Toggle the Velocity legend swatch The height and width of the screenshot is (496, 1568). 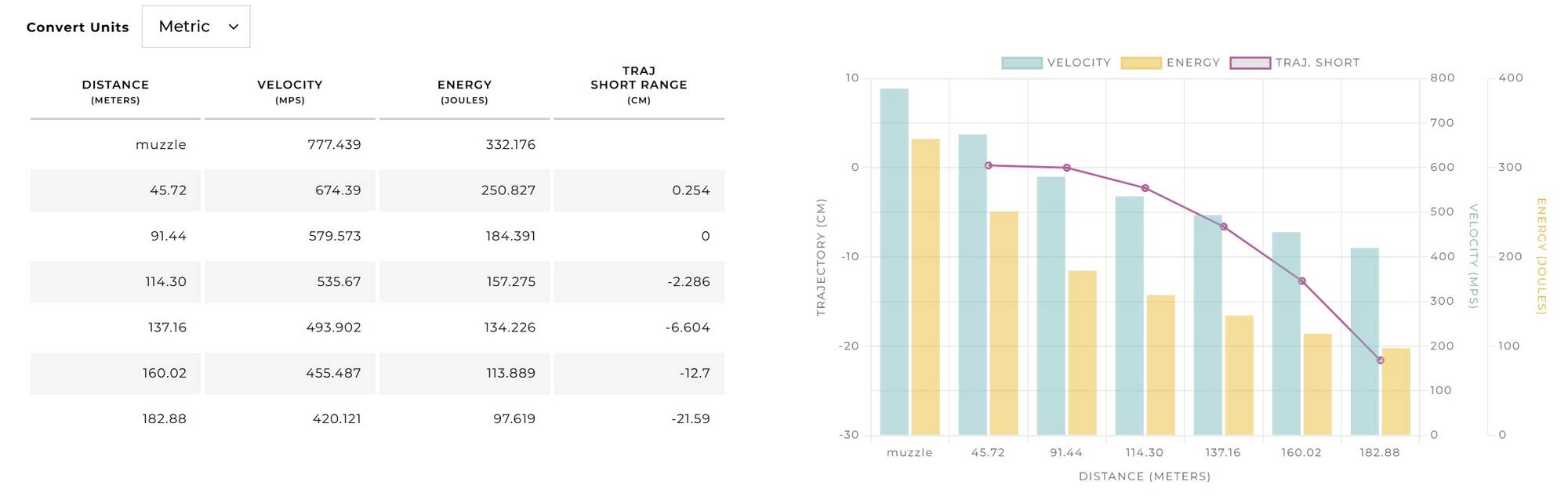coord(1022,63)
